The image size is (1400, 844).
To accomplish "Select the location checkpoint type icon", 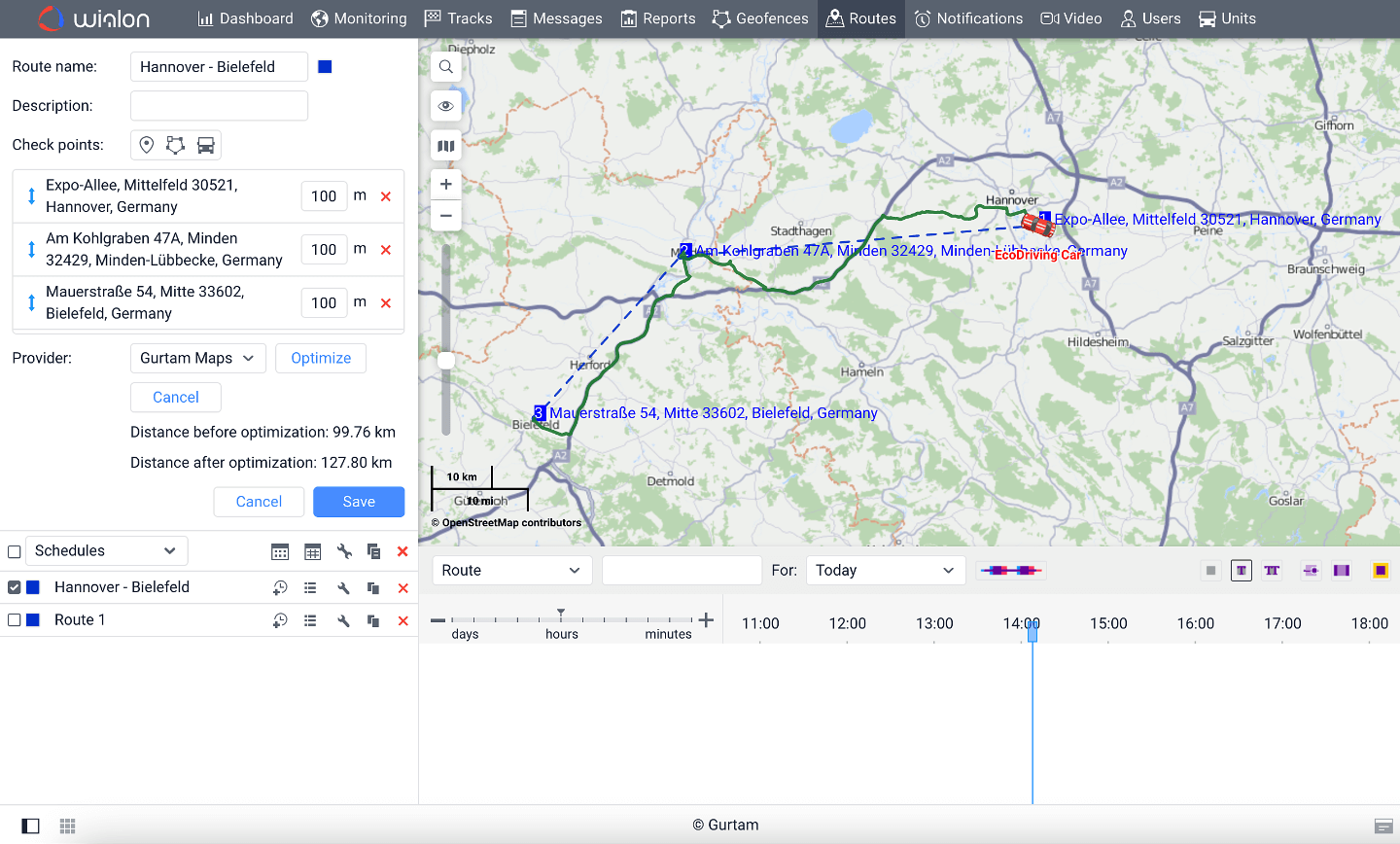I will pos(146,144).
